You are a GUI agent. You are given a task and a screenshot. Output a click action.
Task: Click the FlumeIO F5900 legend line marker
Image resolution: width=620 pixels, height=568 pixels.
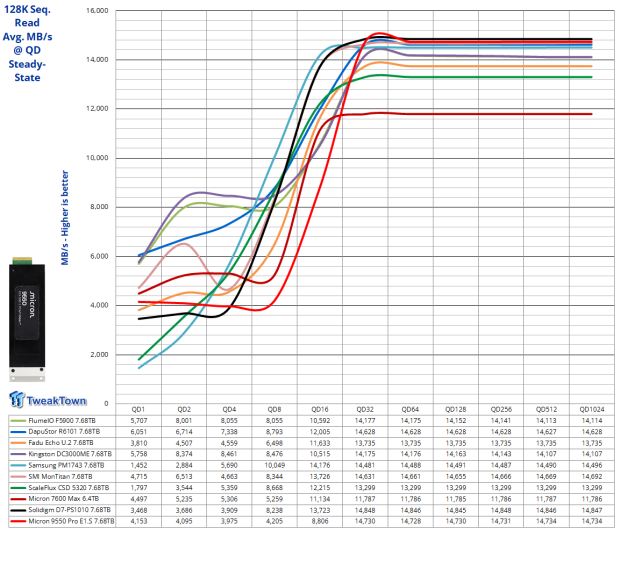(x=18, y=423)
